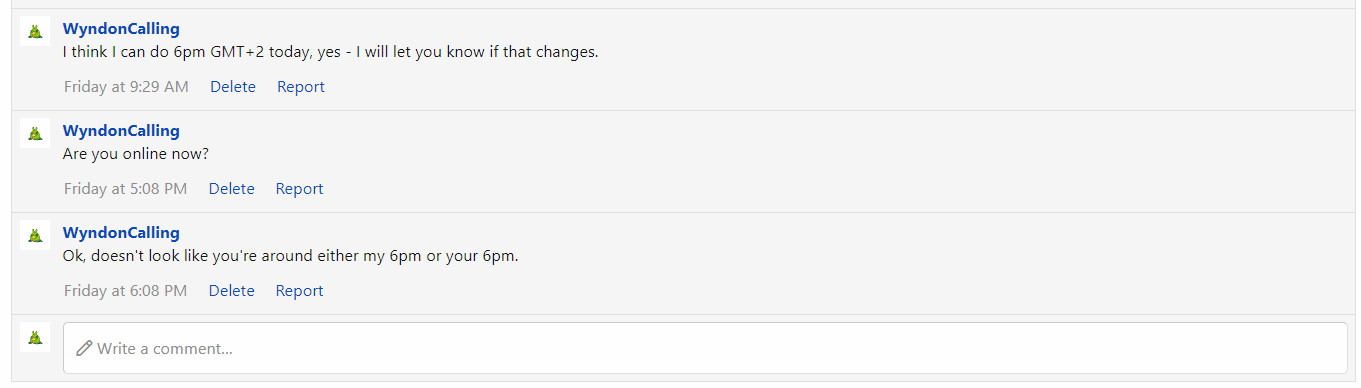Viewport: 1361px width, 388px height.
Task: Open WyndonCalling's profile from the 5:08 PM comment
Action: [x=121, y=131]
